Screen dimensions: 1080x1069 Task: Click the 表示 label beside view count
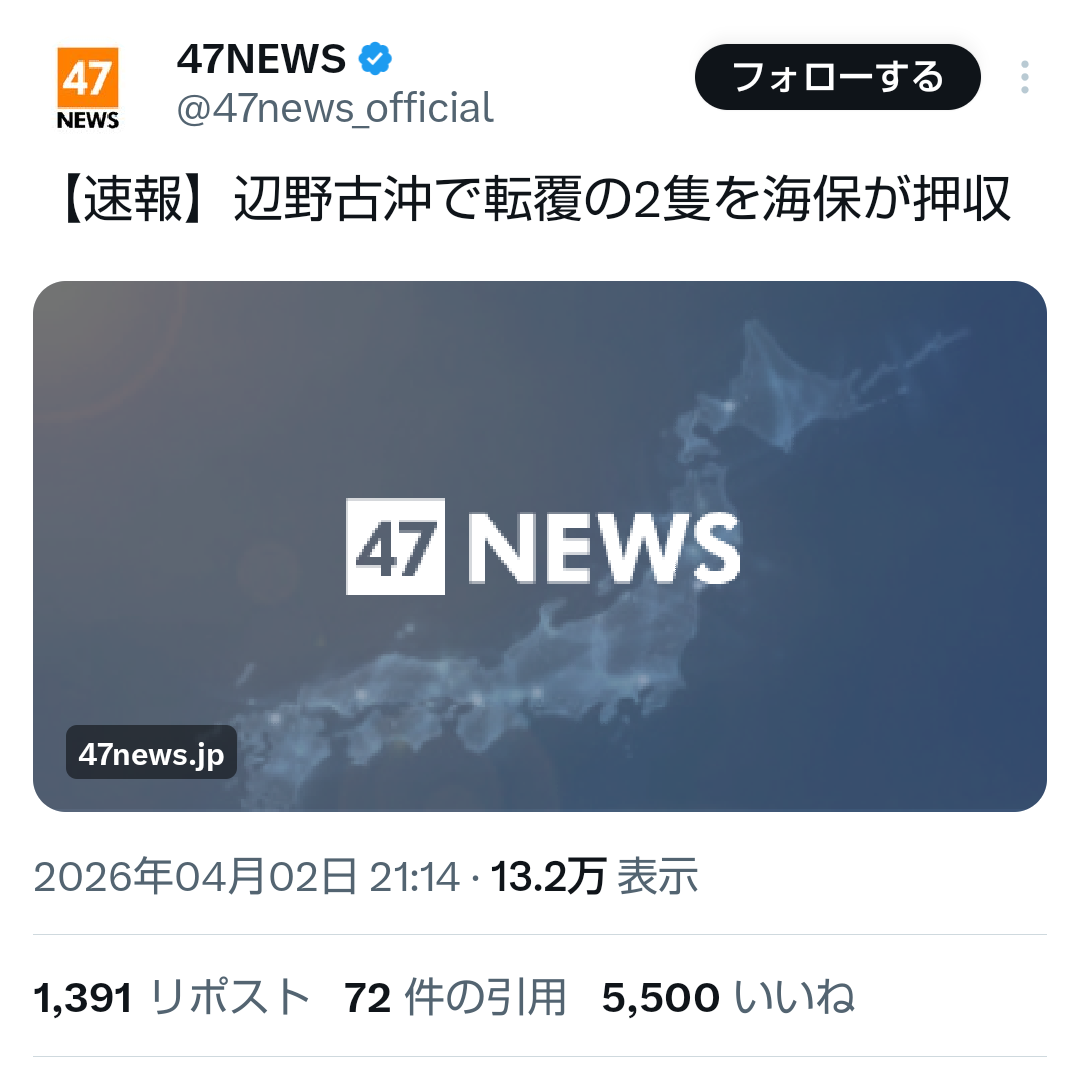point(658,877)
